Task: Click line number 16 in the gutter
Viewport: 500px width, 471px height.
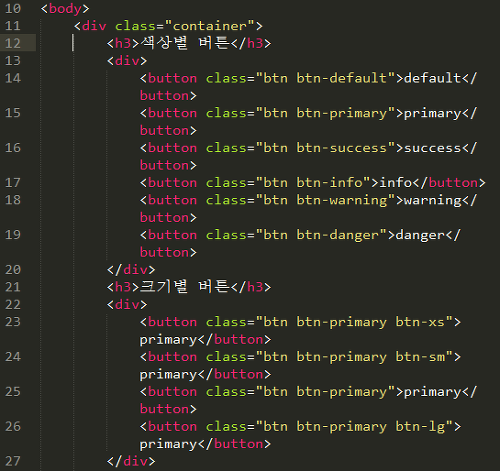Action: coord(13,148)
